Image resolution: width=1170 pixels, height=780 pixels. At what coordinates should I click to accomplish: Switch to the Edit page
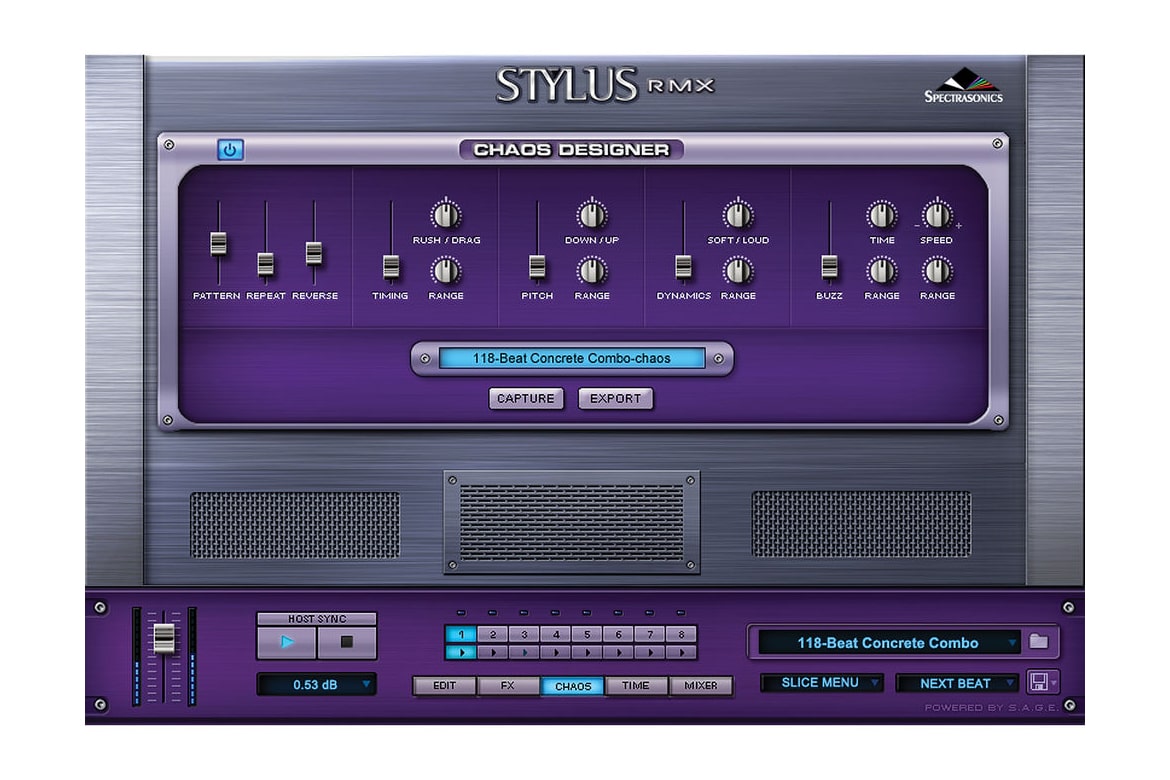click(x=445, y=685)
